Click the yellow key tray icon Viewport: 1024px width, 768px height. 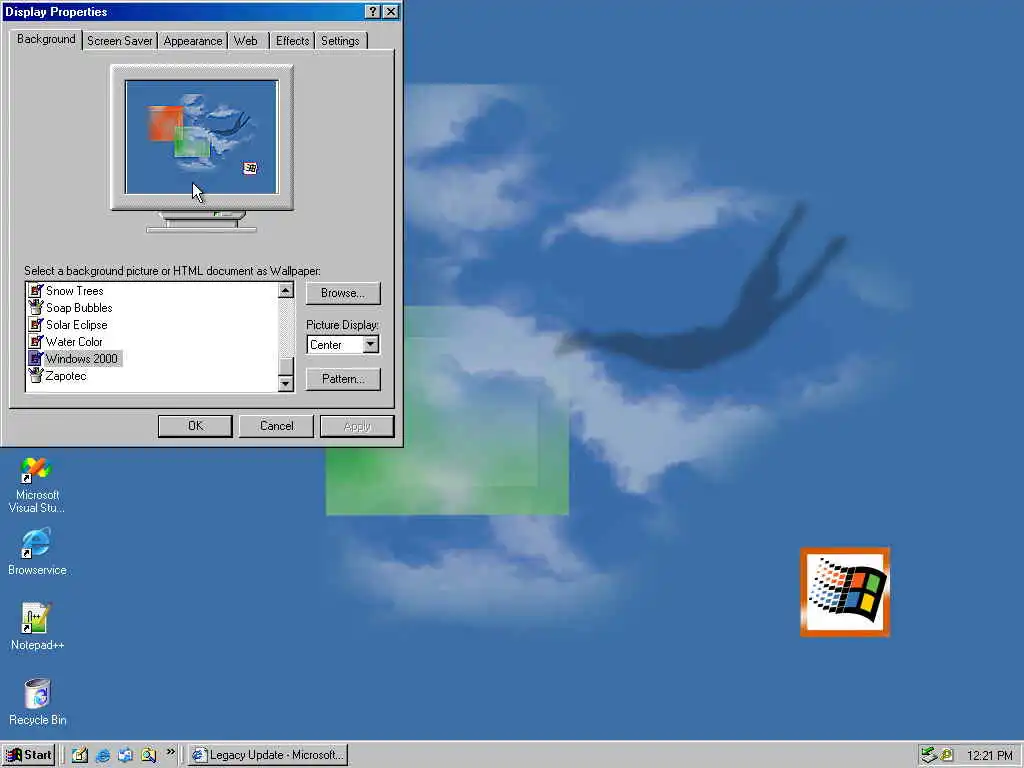point(946,755)
